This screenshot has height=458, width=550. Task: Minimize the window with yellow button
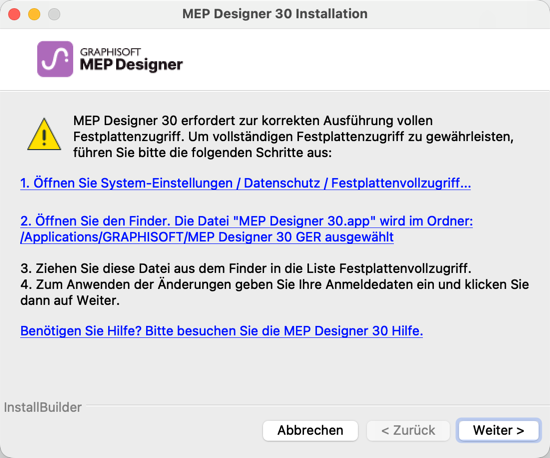[x=34, y=14]
